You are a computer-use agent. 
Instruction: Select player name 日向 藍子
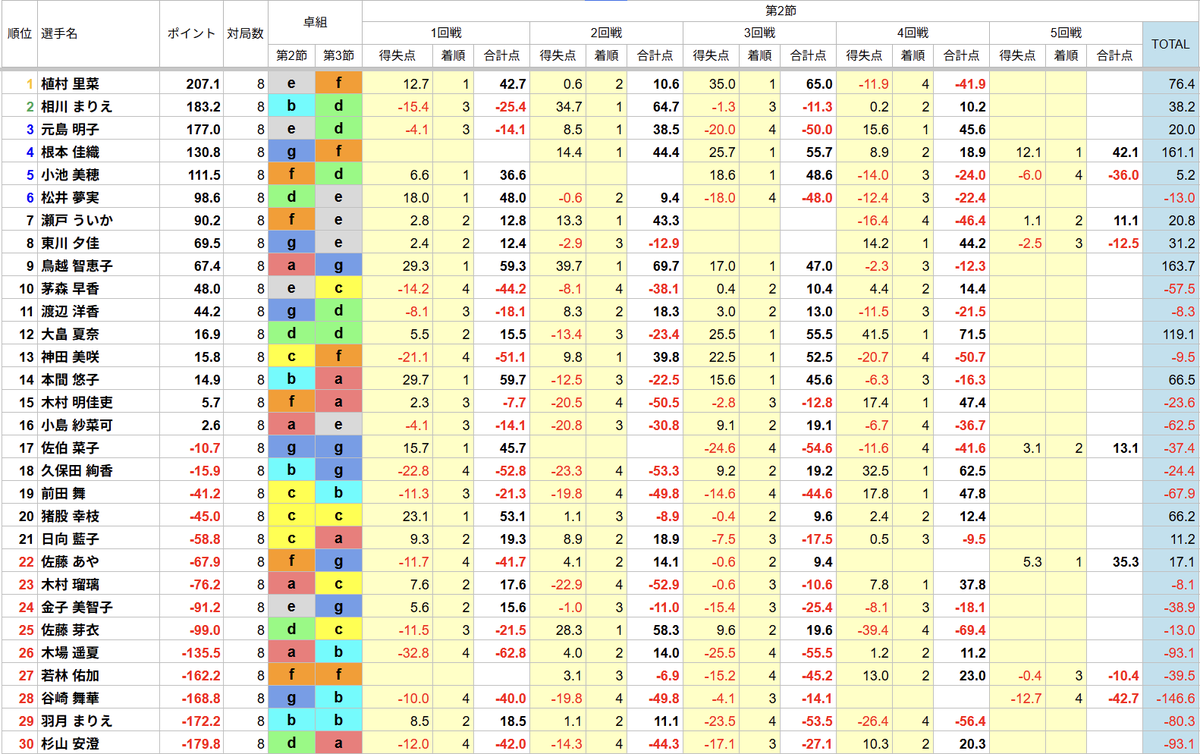tap(70, 539)
